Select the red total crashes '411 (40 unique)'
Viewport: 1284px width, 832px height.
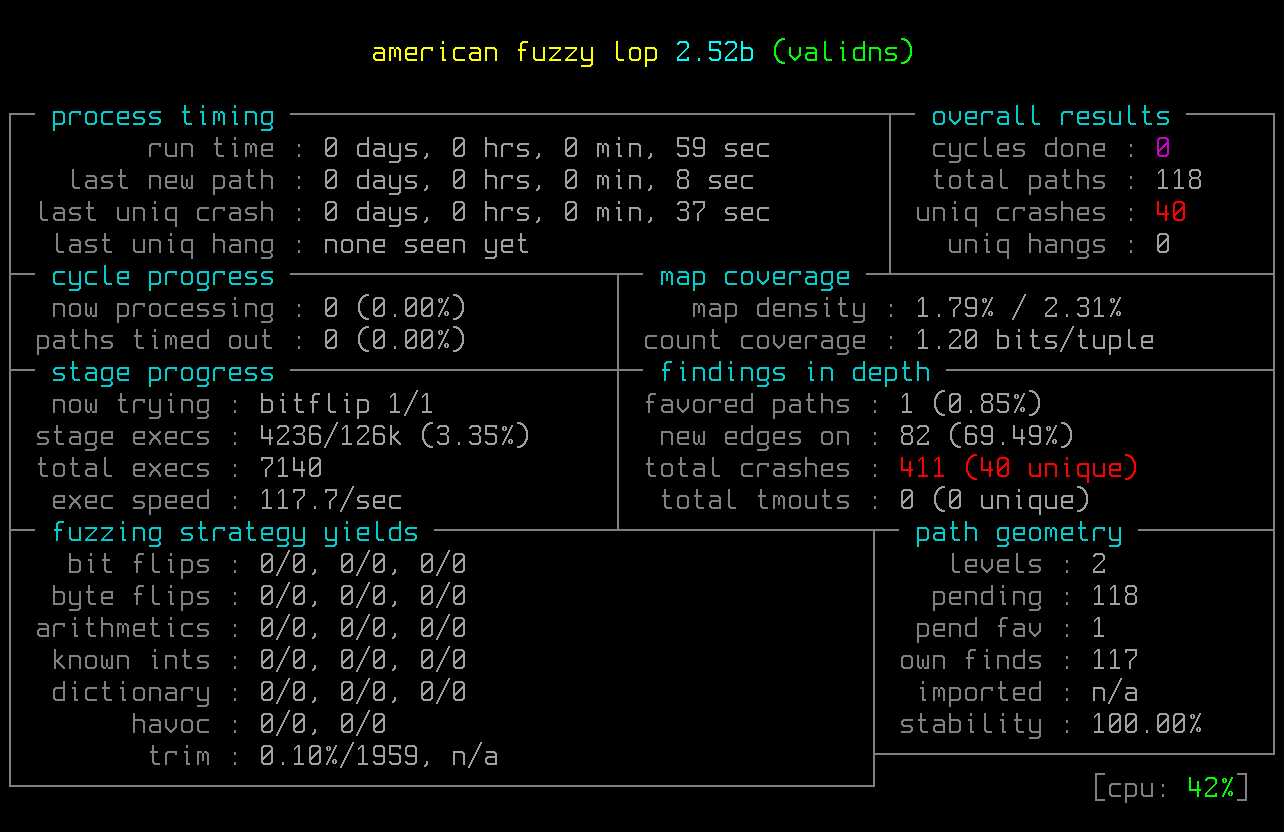(1019, 469)
